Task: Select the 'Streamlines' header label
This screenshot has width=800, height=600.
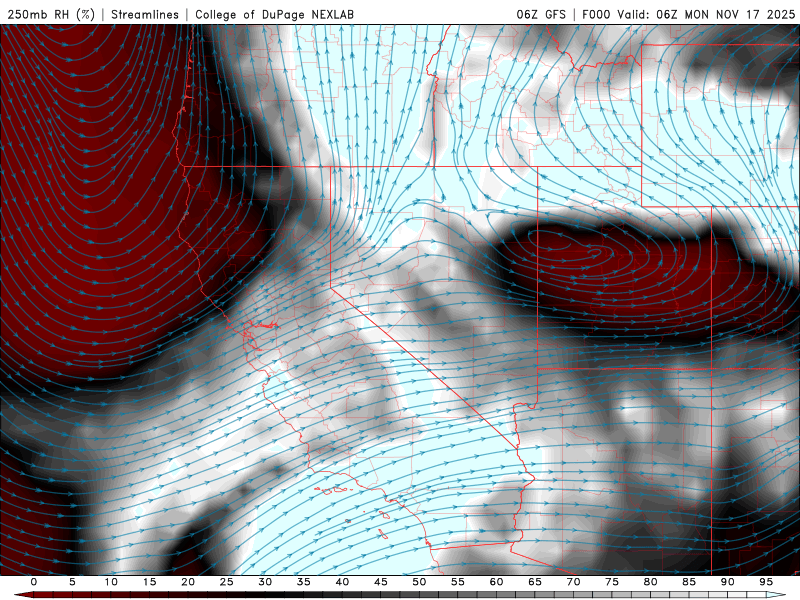Action: 145,14
